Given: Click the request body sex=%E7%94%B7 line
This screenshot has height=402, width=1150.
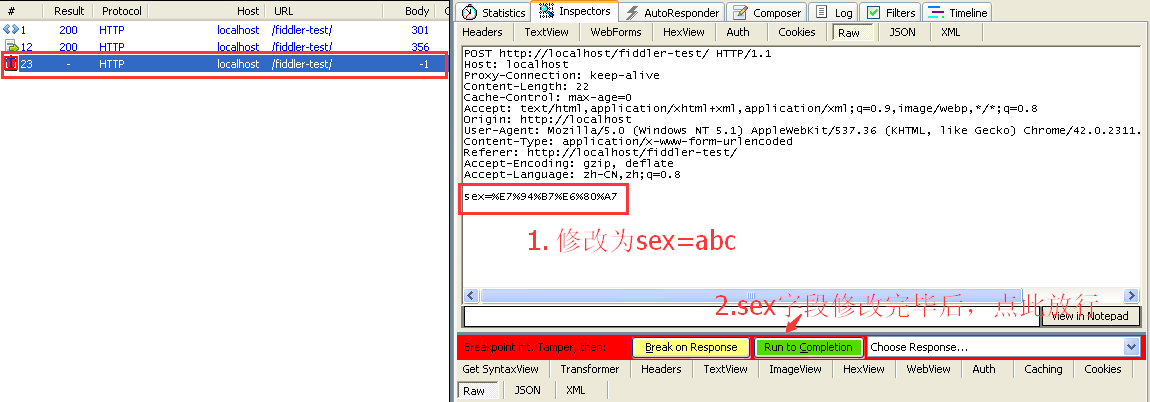Looking at the screenshot, I should point(541,197).
